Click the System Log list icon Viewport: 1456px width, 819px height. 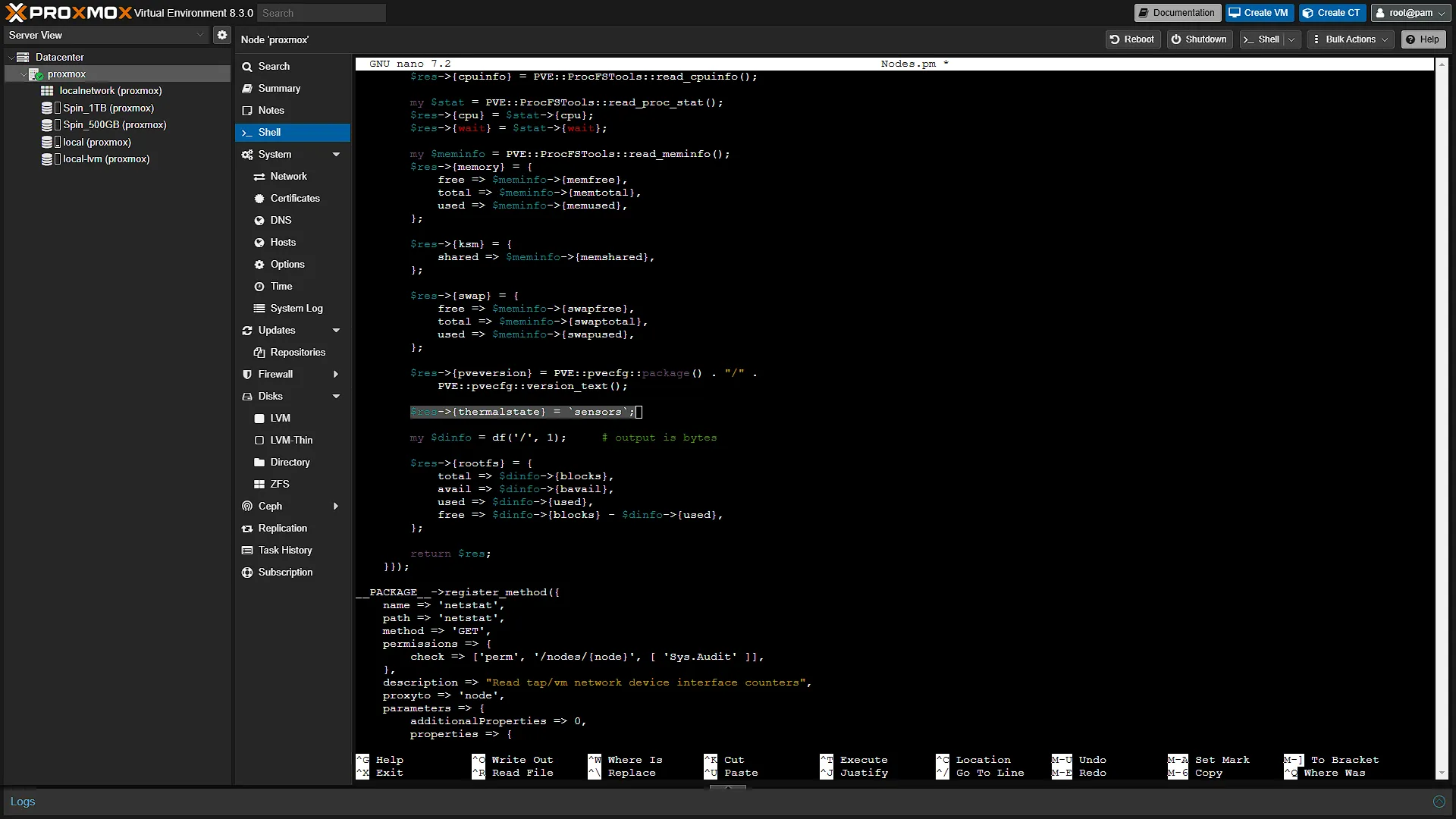pyautogui.click(x=259, y=309)
